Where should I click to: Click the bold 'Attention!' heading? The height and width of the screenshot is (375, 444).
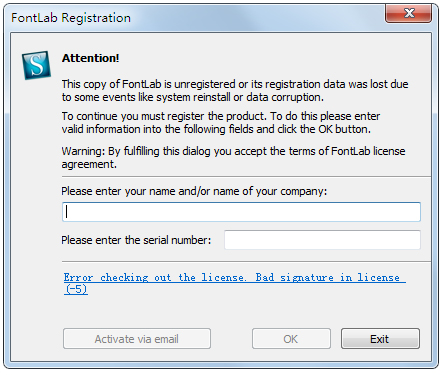click(90, 58)
